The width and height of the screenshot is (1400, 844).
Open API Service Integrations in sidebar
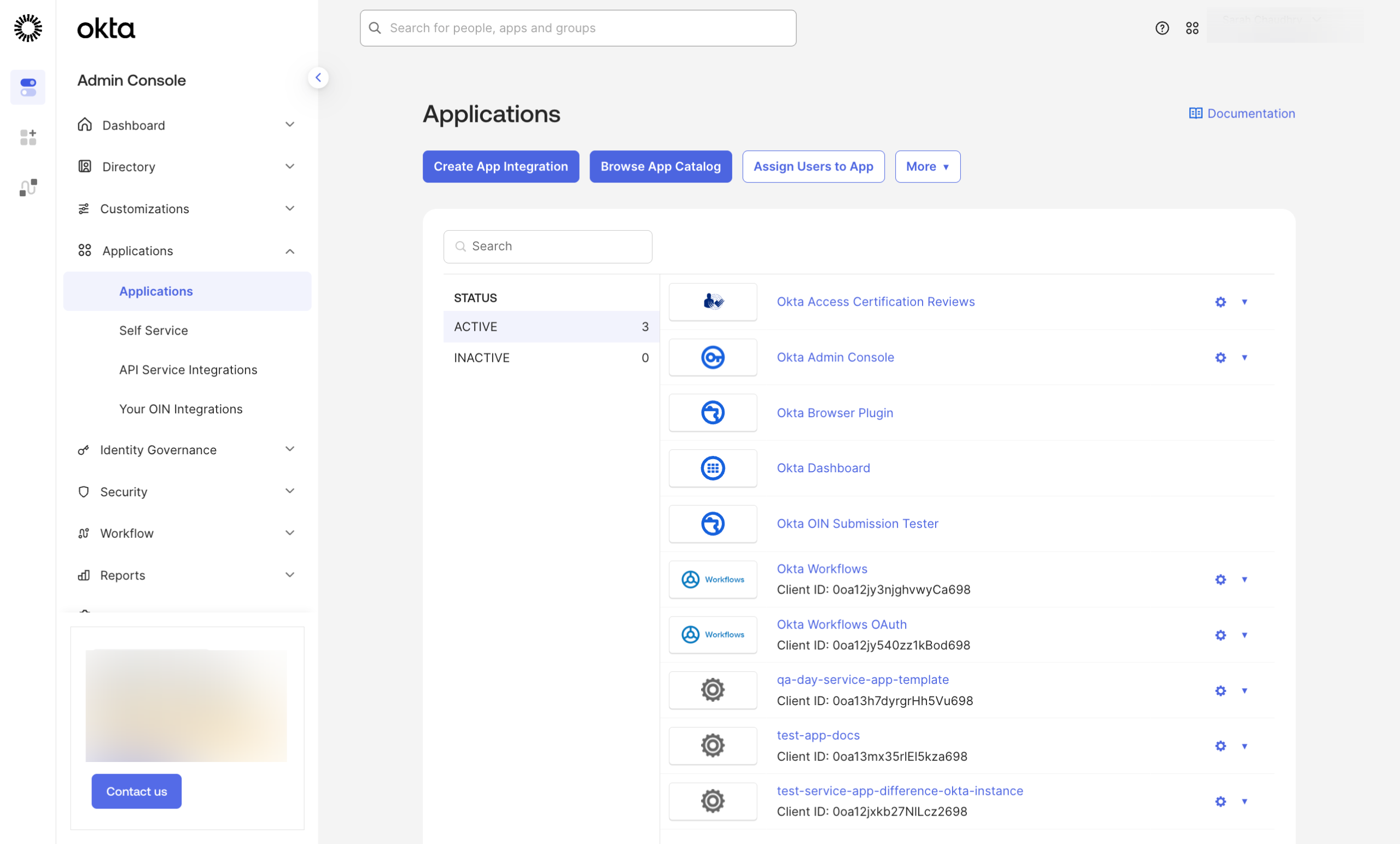(x=188, y=370)
